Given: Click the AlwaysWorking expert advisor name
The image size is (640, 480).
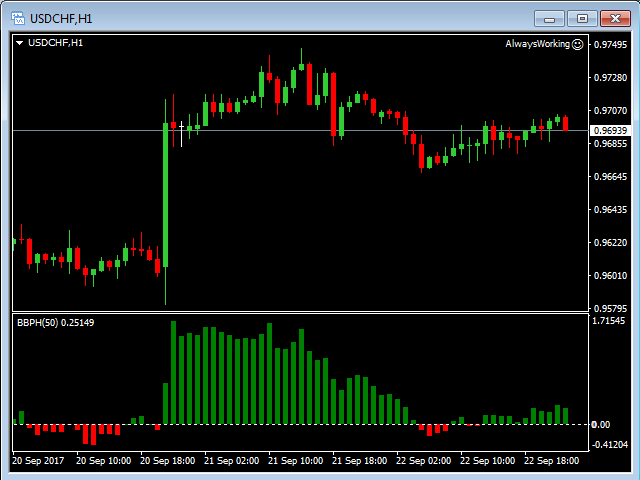Looking at the screenshot, I should (x=537, y=44).
